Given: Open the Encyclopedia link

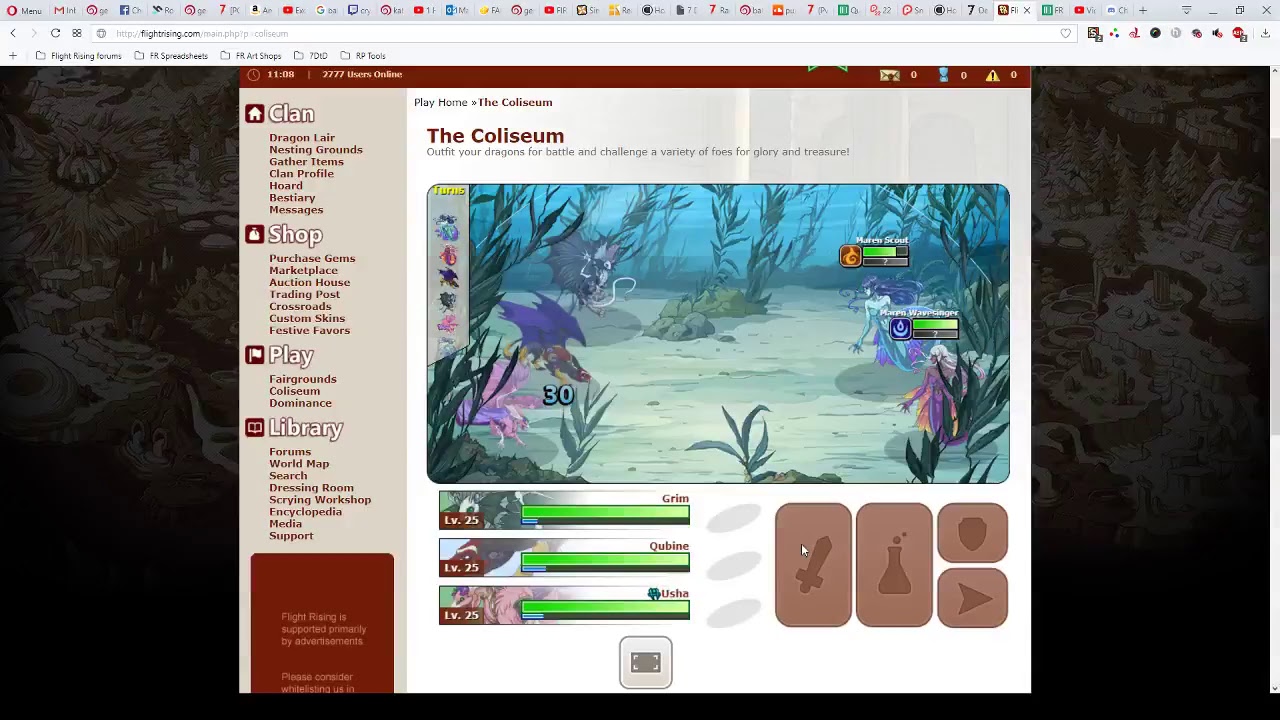Looking at the screenshot, I should pos(305,512).
